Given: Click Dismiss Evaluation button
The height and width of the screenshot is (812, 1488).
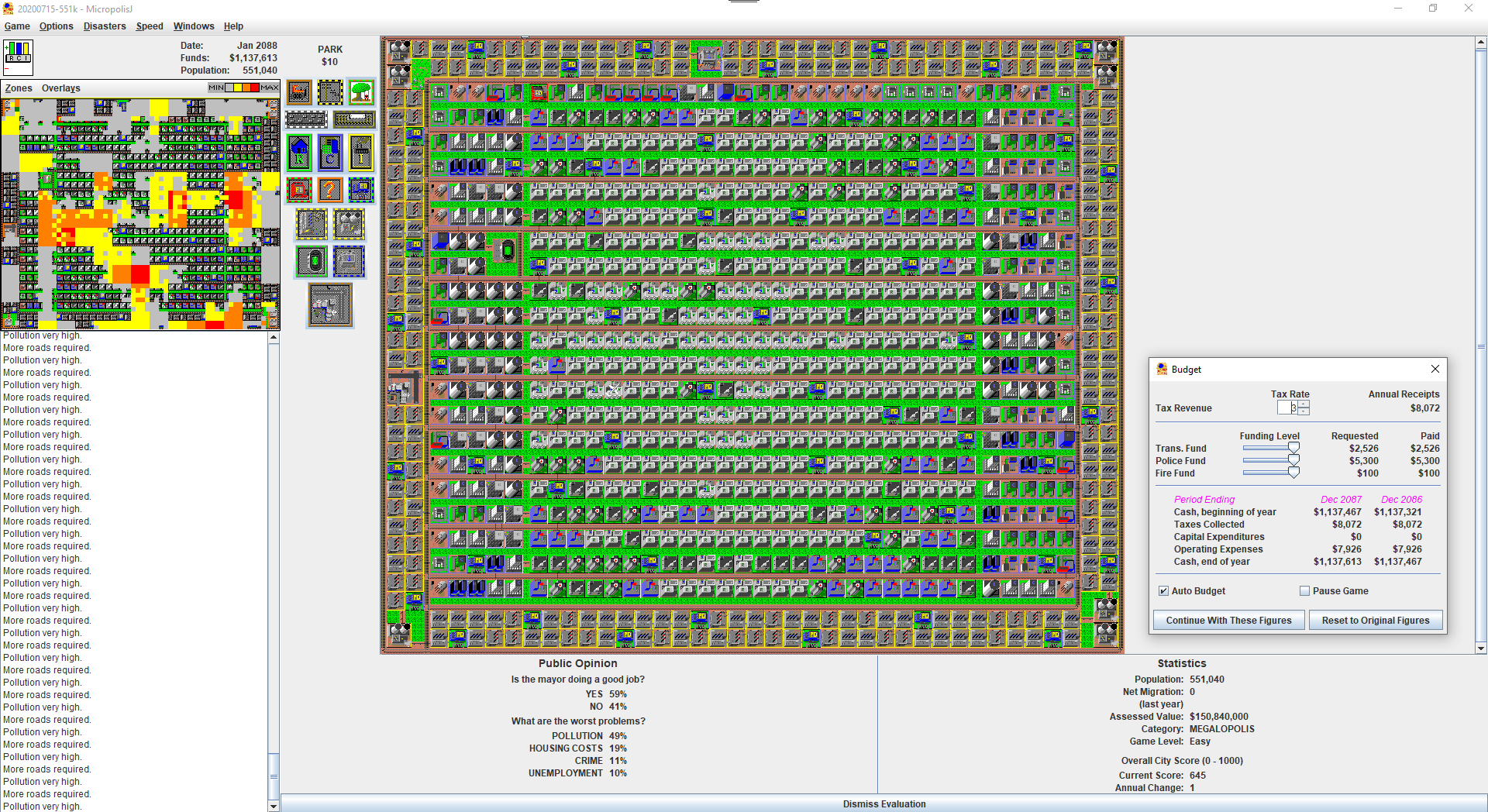Looking at the screenshot, I should coord(884,804).
